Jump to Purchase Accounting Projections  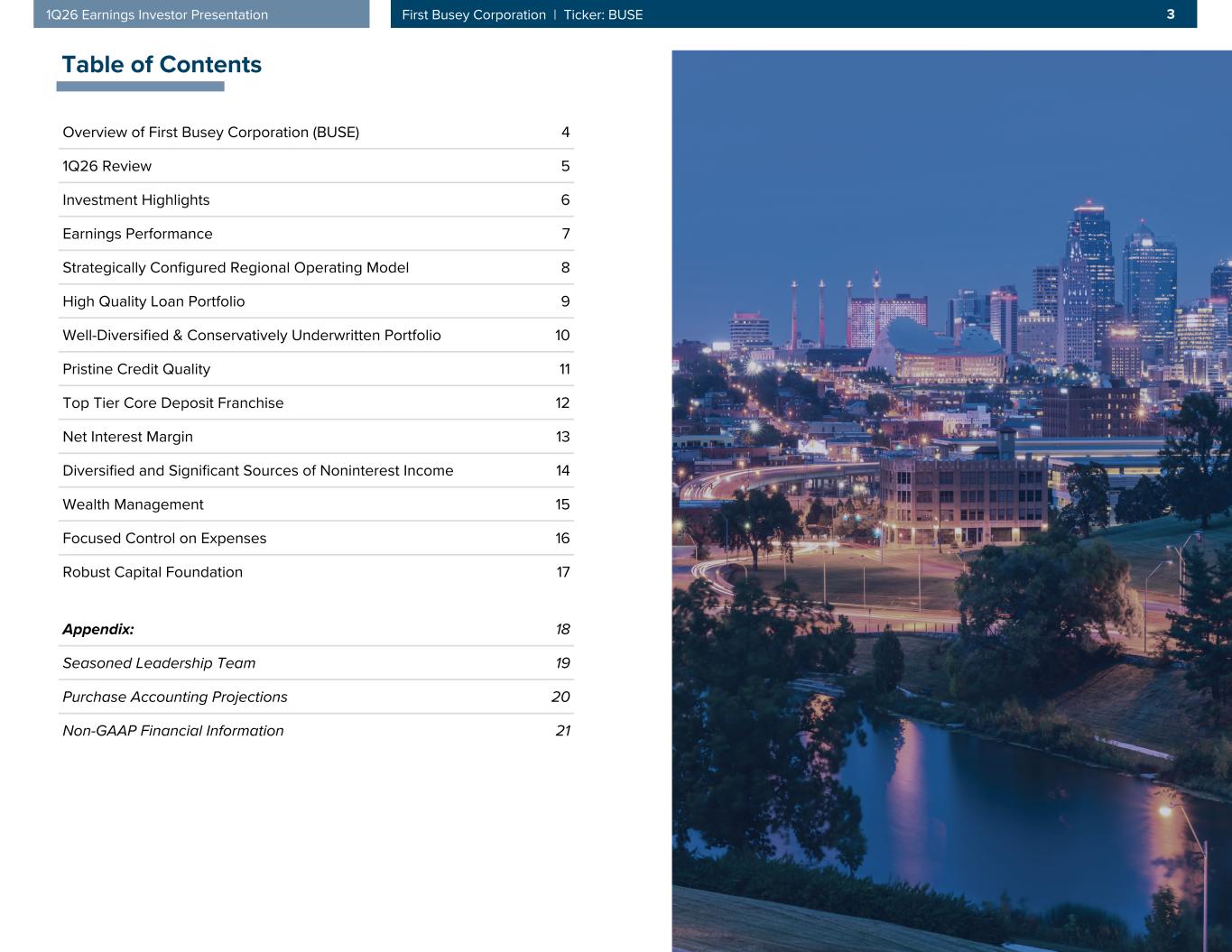(x=175, y=698)
